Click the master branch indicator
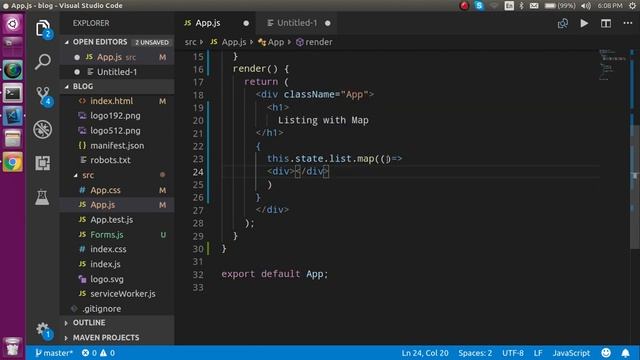Screen dimensions: 640x360 pyautogui.click(x=53, y=353)
